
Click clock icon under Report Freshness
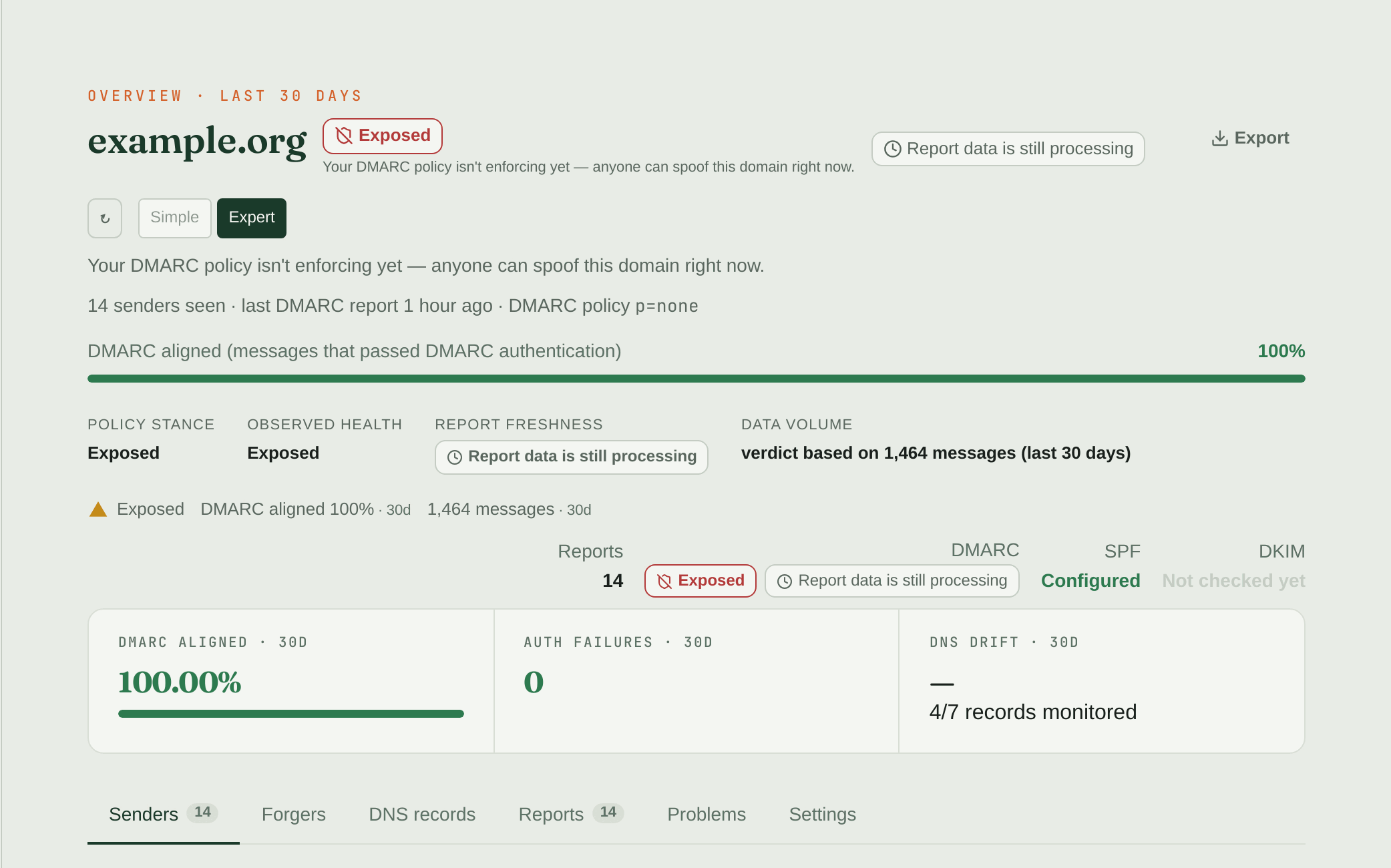pyautogui.click(x=455, y=457)
